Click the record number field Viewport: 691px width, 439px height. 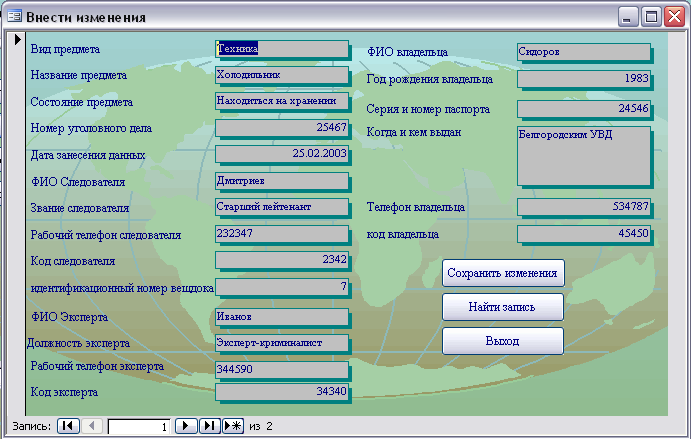pyautogui.click(x=139, y=427)
